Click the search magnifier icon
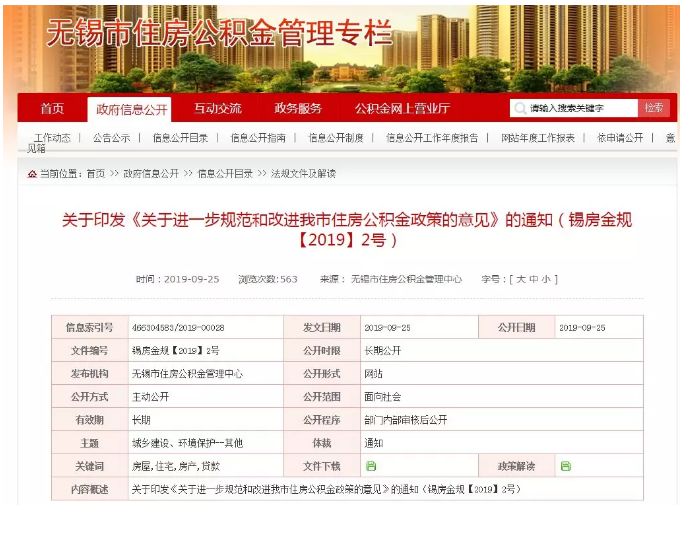This screenshot has height=543, width=689. click(520, 108)
